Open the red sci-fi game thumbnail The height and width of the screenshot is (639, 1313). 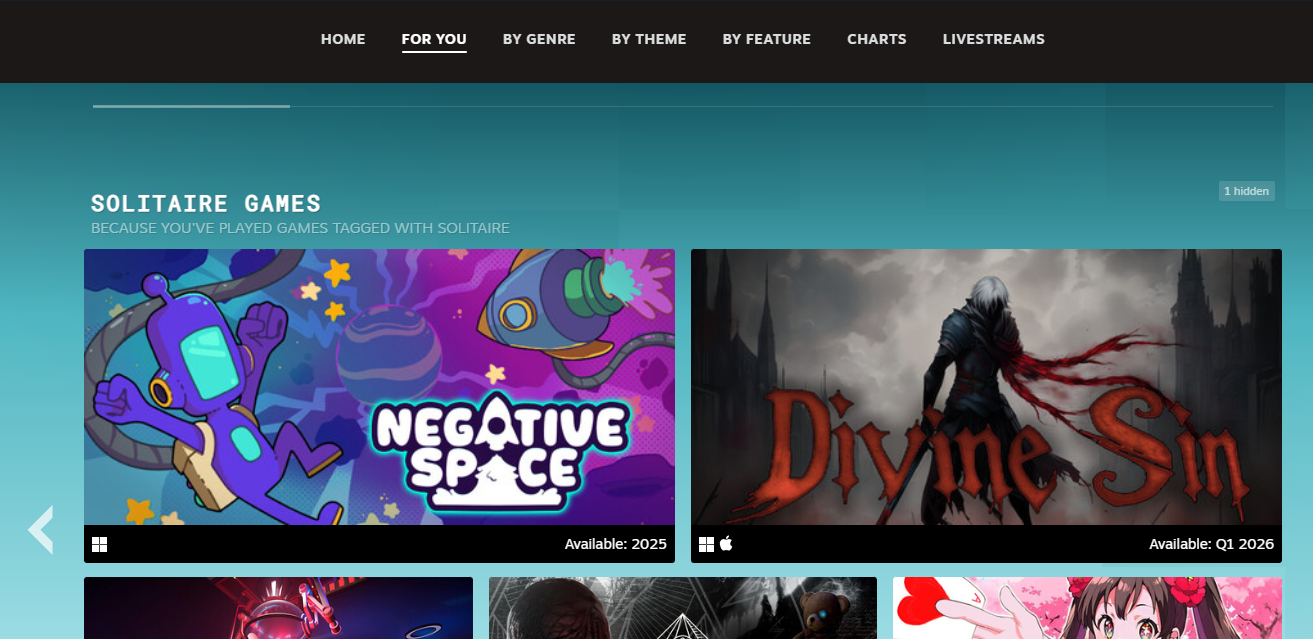pyautogui.click(x=278, y=608)
